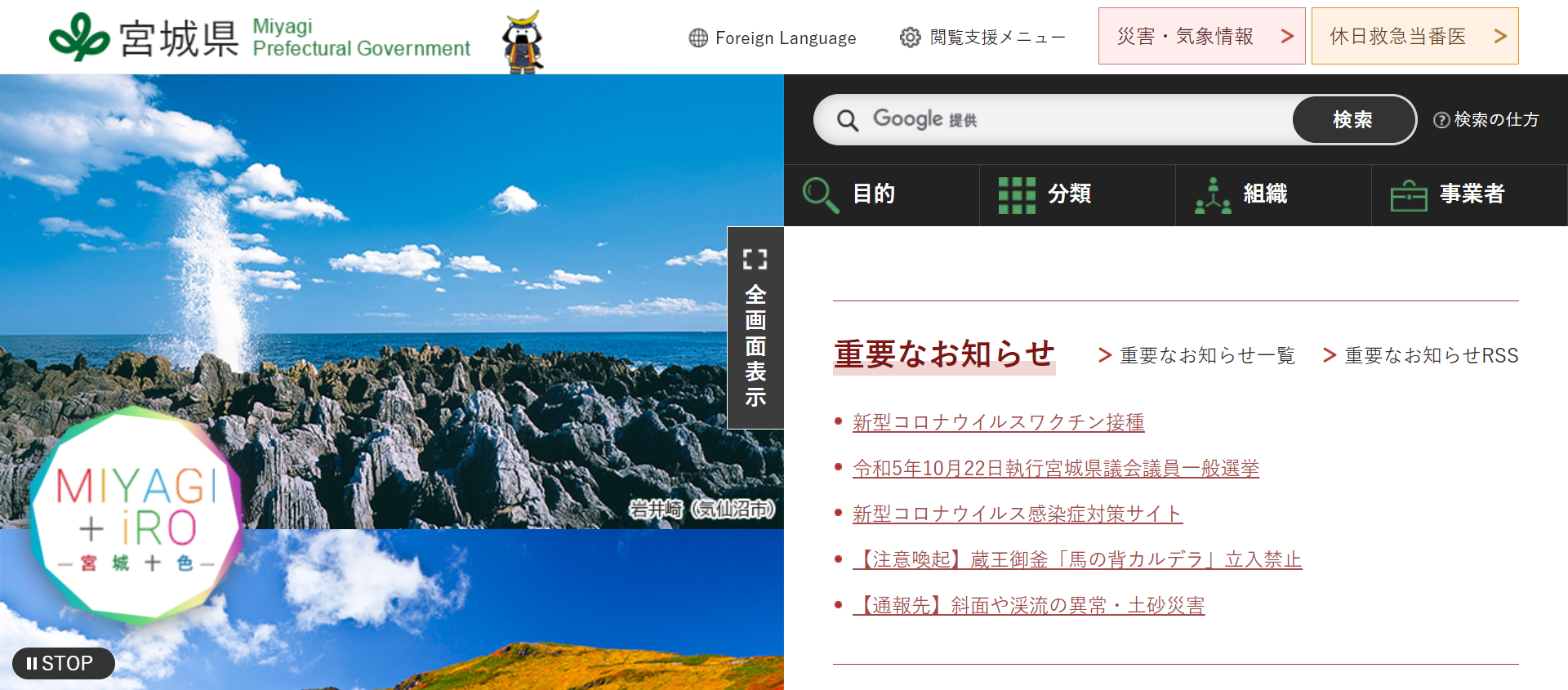Click the organization tree icon for 組織
Viewport: 1568px width, 690px height.
point(1213,195)
